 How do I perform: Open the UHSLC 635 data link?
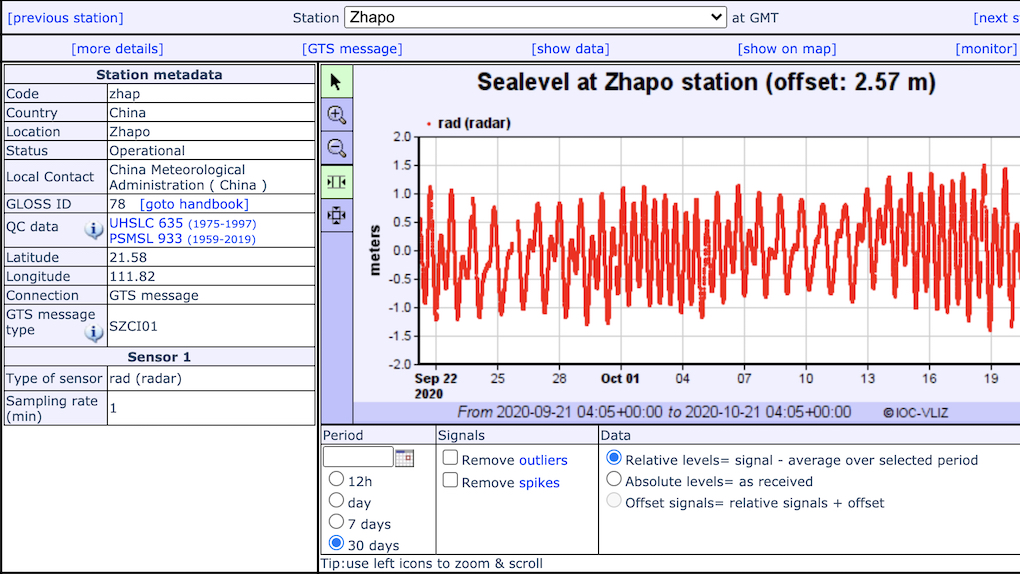(146, 223)
